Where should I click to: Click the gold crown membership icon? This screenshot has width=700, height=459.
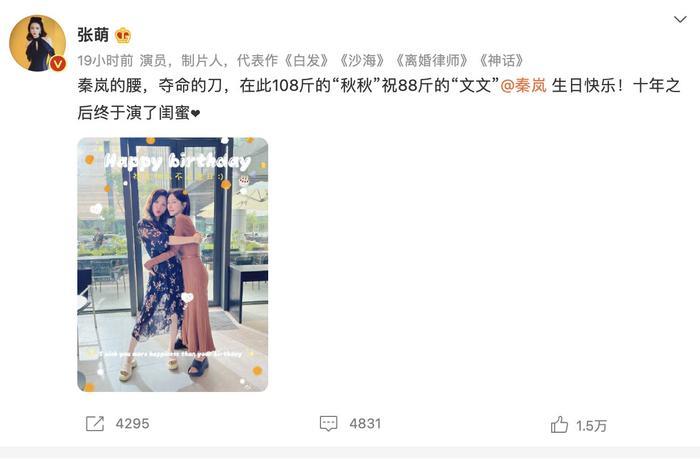123,35
